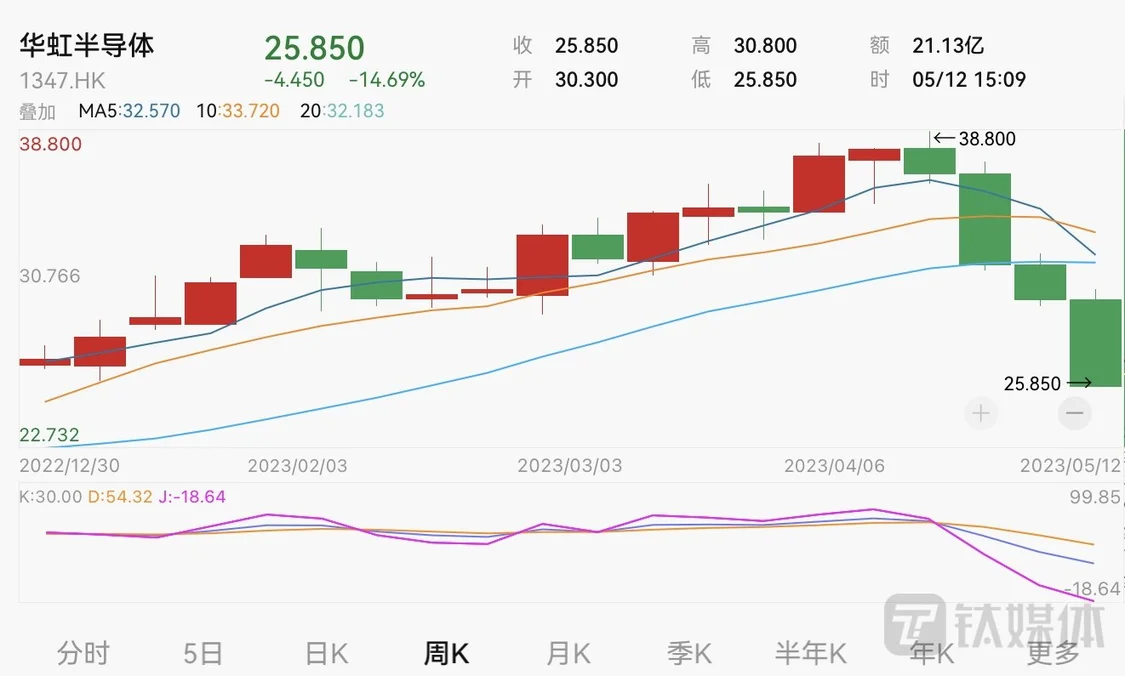
Task: Tap the turnover value 21.13亿
Action: [x=948, y=45]
